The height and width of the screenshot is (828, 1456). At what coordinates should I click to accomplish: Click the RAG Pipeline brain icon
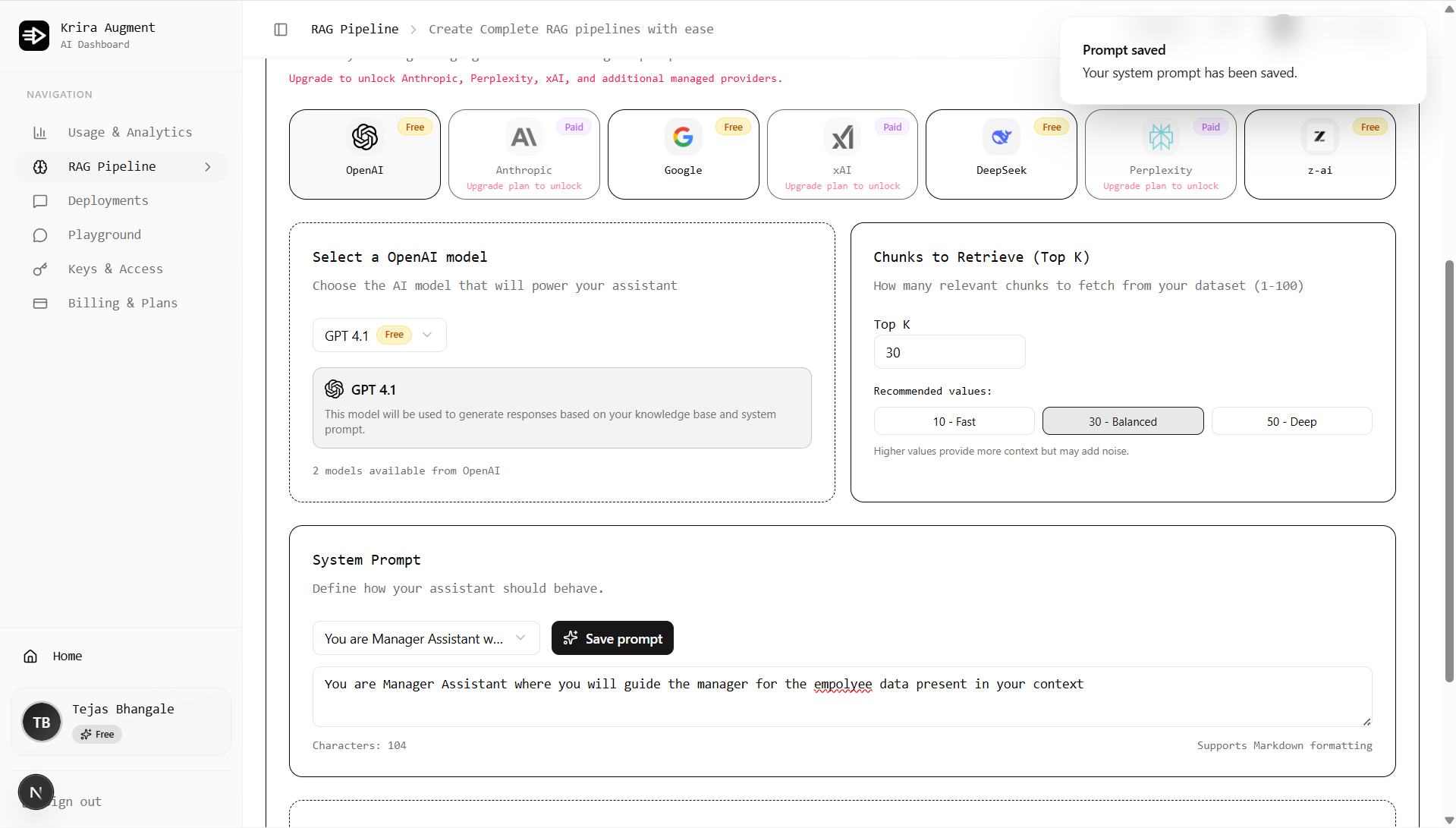click(x=40, y=167)
